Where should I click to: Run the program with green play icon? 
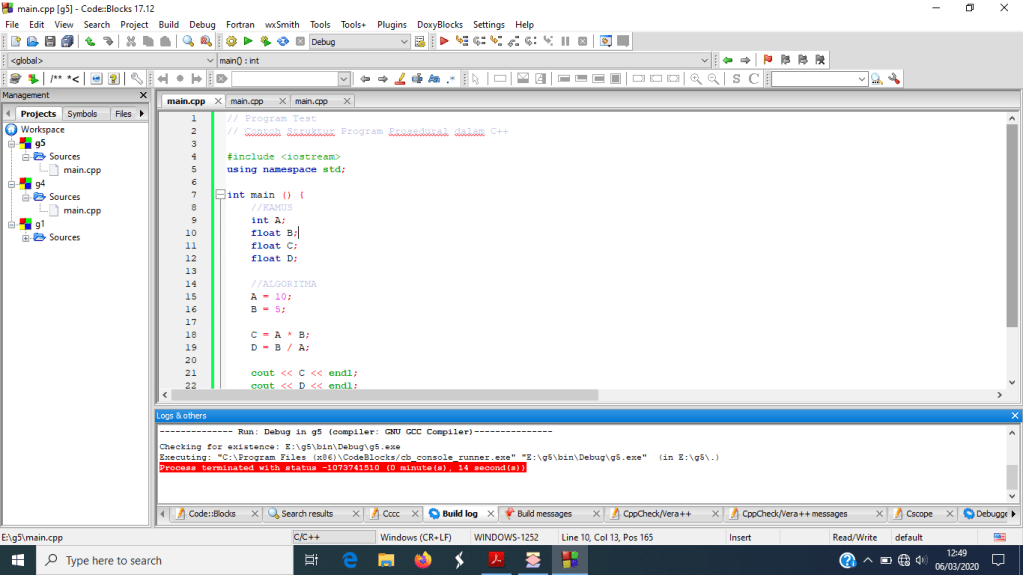(x=248, y=41)
